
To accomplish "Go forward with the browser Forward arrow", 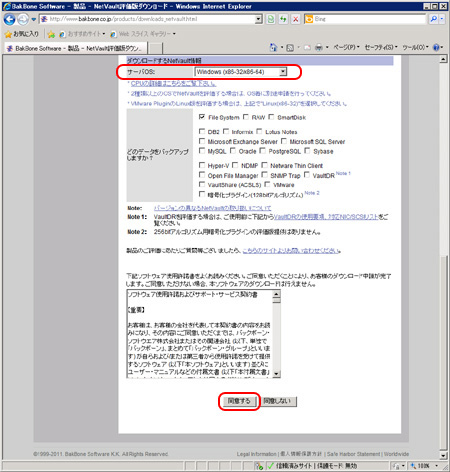I will tap(23, 20).
